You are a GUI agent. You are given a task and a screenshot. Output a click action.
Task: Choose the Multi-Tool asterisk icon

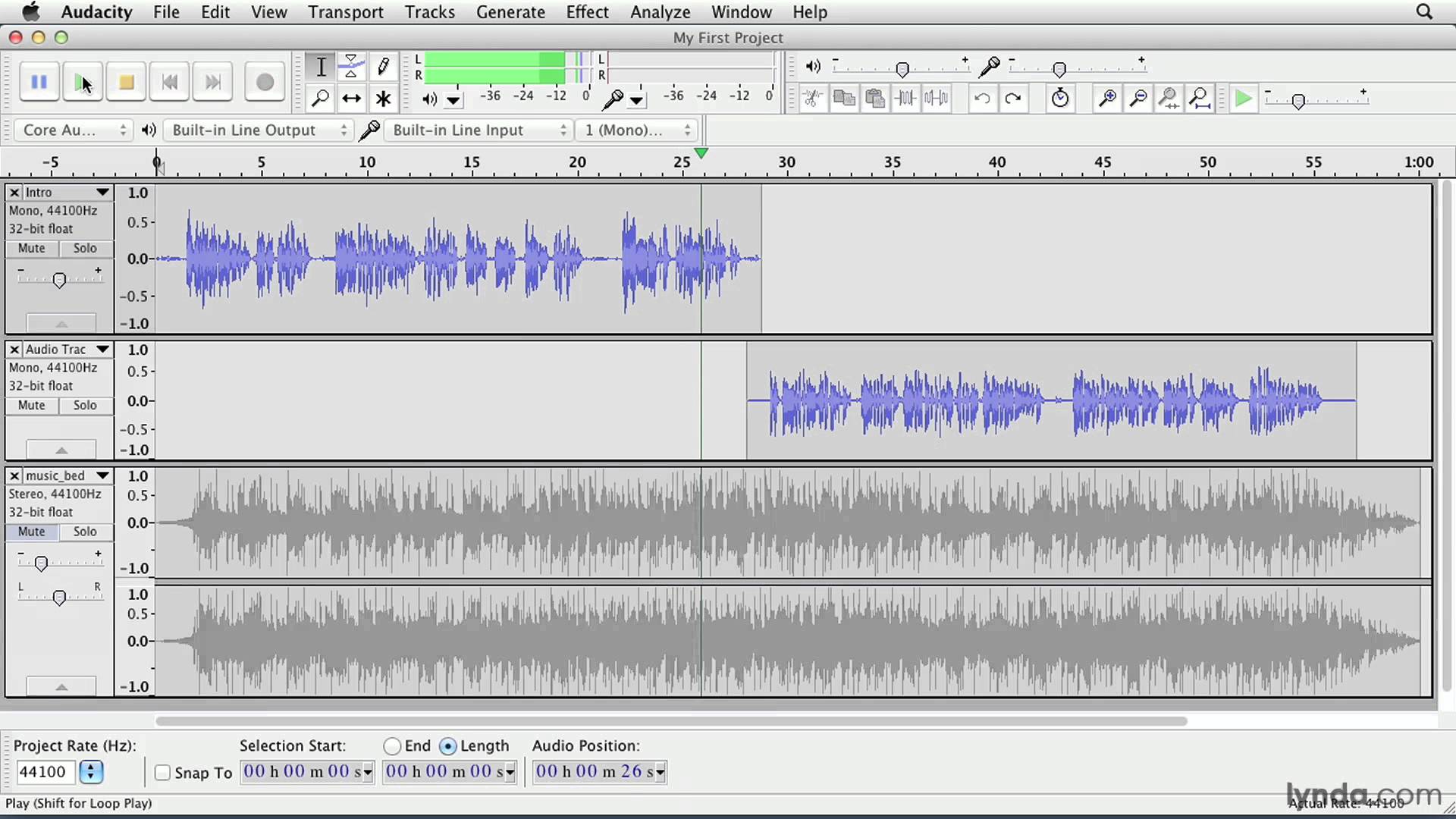pyautogui.click(x=383, y=99)
